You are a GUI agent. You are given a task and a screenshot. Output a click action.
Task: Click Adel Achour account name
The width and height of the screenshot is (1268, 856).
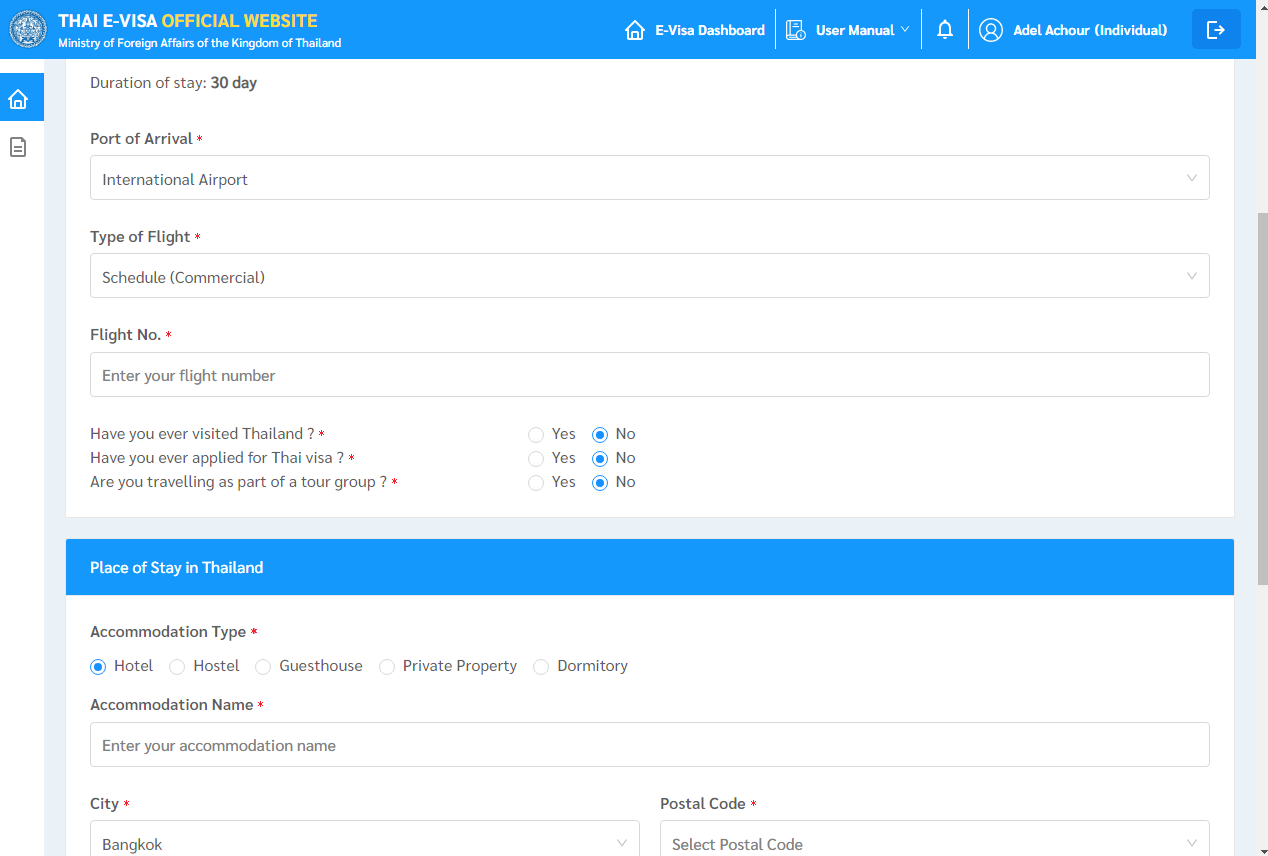1089,30
